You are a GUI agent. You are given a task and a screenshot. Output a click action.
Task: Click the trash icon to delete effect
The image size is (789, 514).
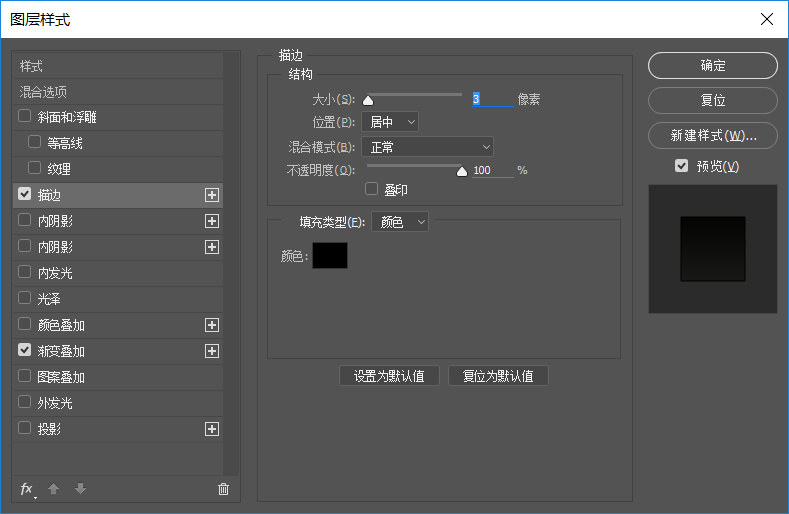223,489
